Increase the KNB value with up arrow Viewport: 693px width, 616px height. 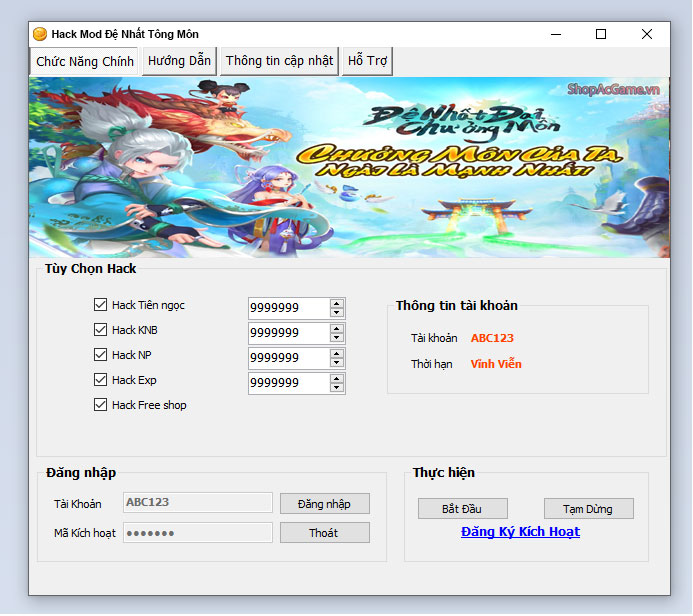coord(337,329)
